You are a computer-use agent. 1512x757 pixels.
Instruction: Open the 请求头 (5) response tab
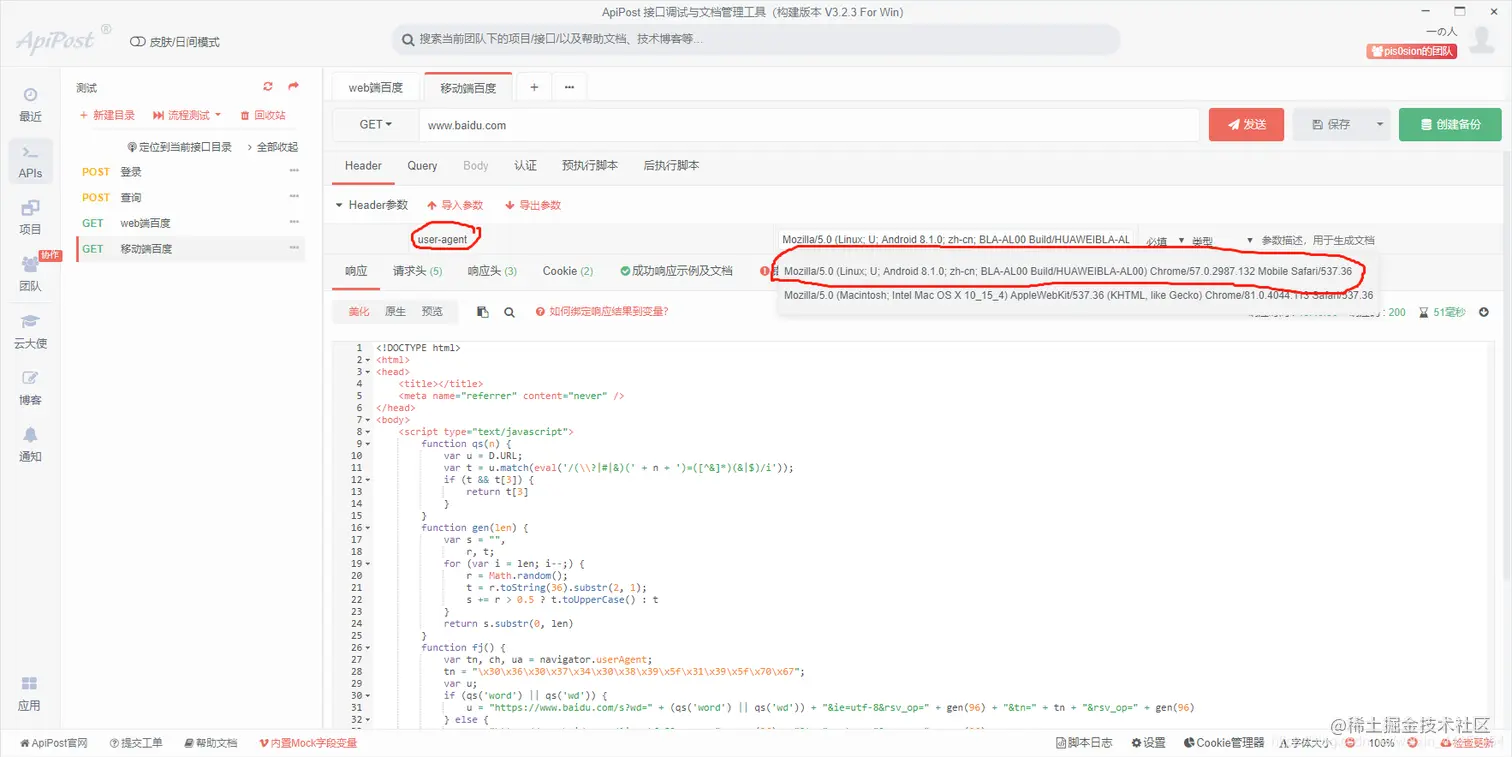coord(418,271)
